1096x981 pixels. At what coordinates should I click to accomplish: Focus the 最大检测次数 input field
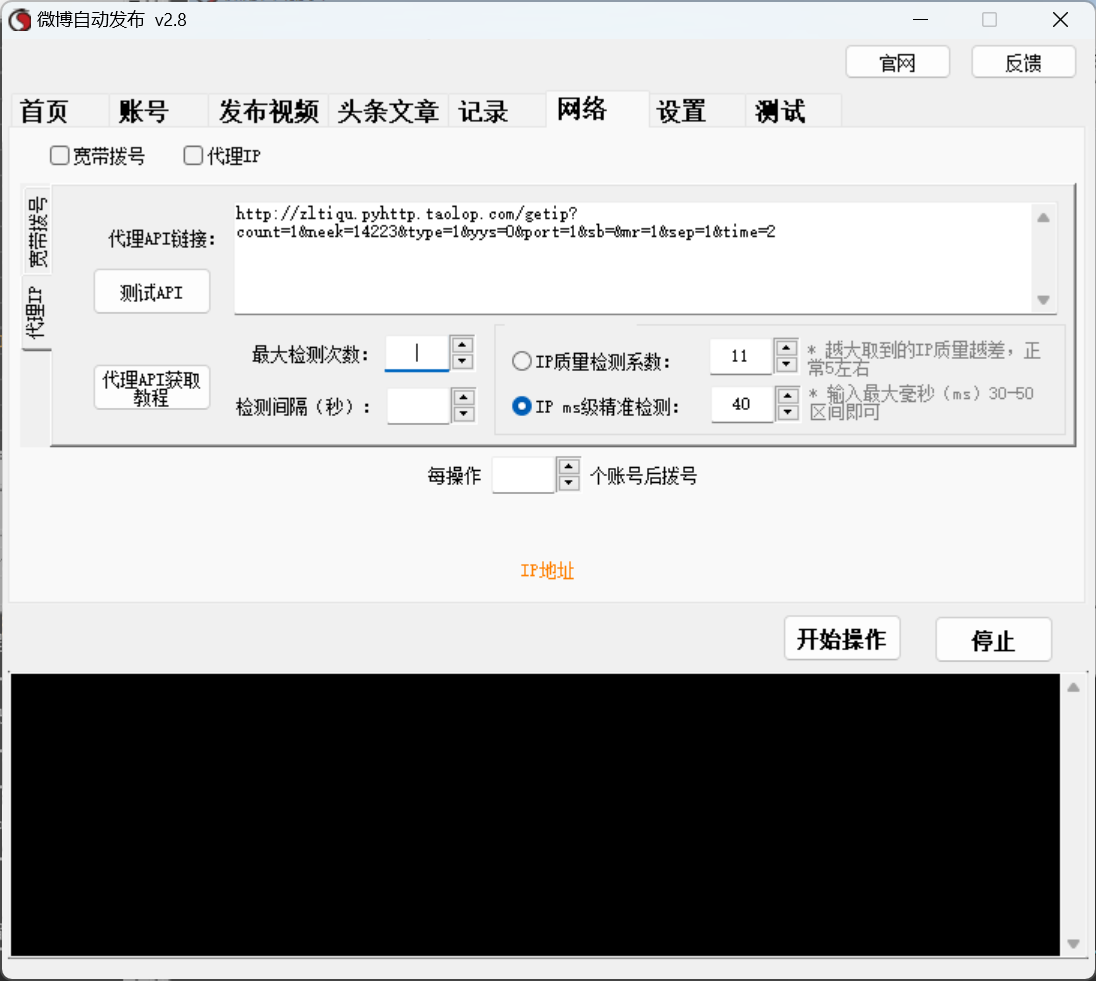[x=417, y=353]
